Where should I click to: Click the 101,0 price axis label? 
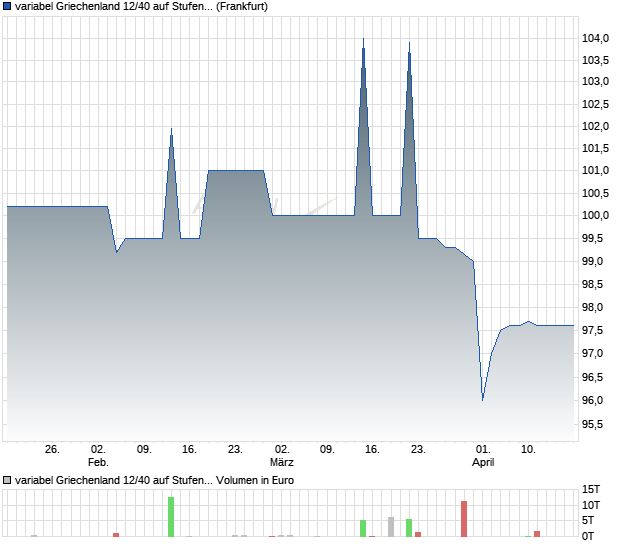point(595,170)
